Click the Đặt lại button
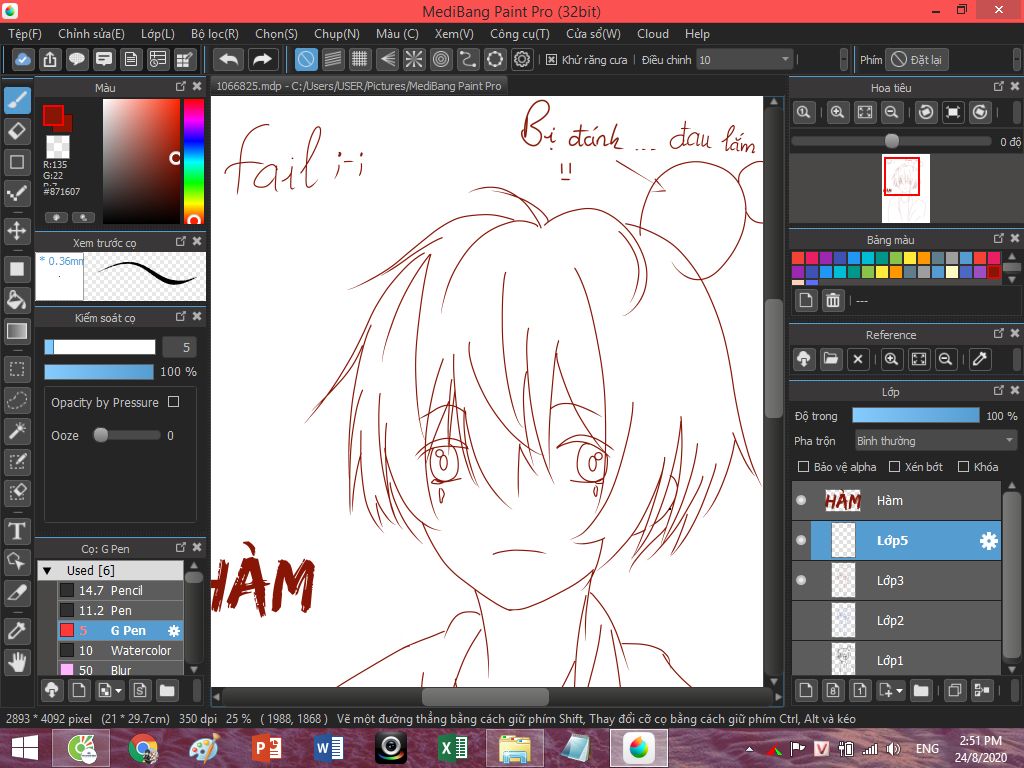 [917, 59]
